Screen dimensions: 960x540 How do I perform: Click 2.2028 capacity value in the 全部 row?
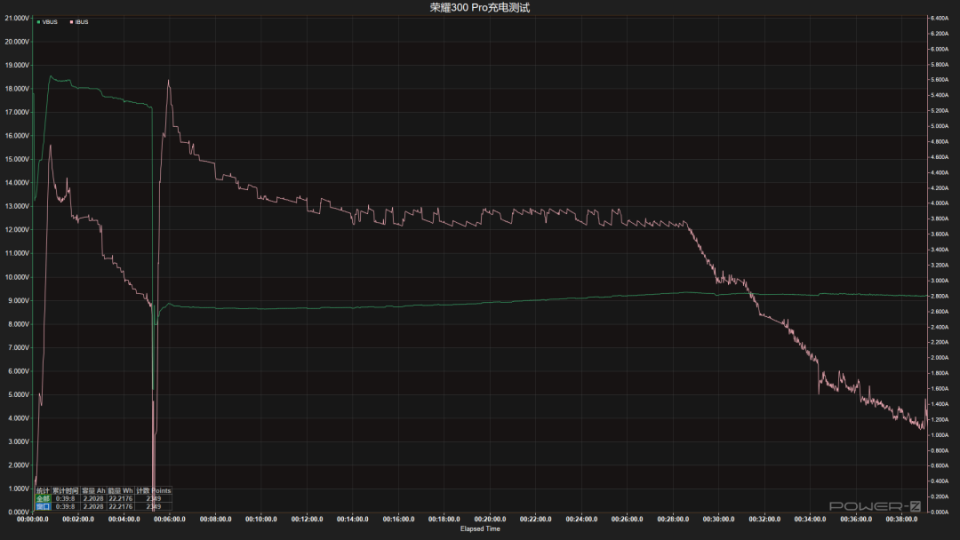pos(93,498)
